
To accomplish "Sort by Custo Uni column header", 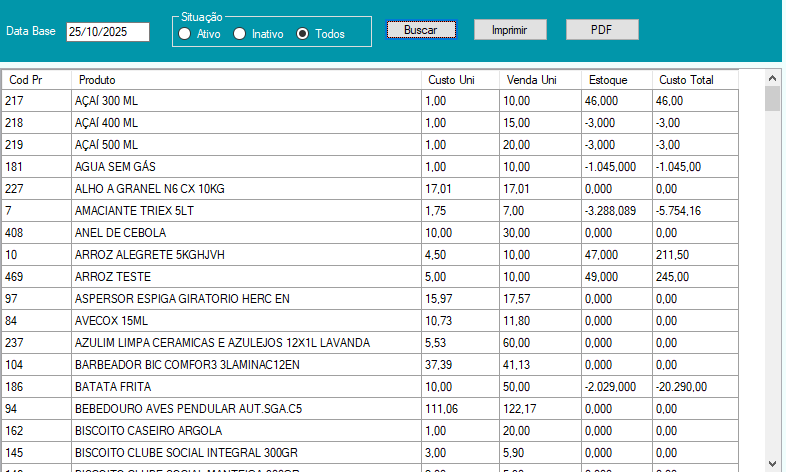I will click(450, 79).
